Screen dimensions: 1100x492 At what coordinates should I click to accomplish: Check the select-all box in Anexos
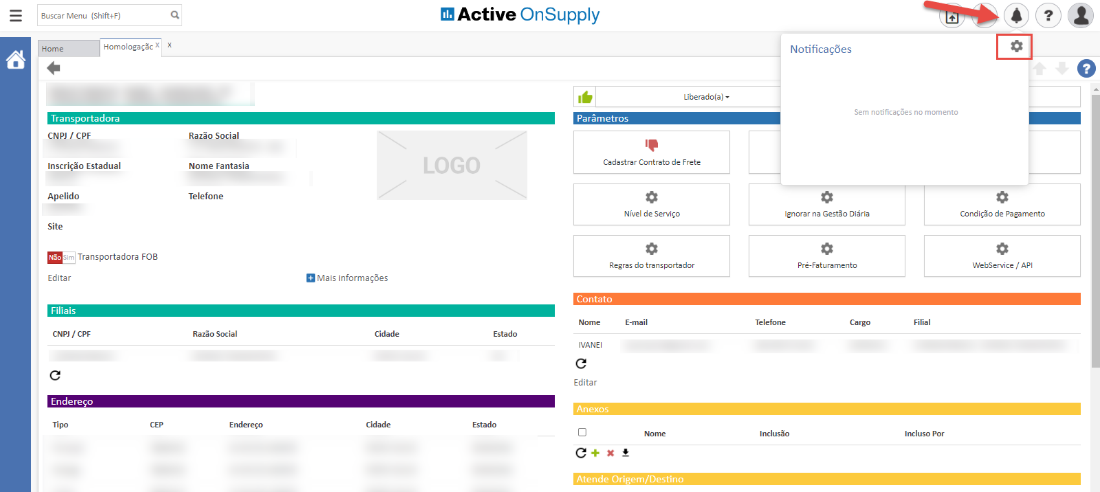582,433
